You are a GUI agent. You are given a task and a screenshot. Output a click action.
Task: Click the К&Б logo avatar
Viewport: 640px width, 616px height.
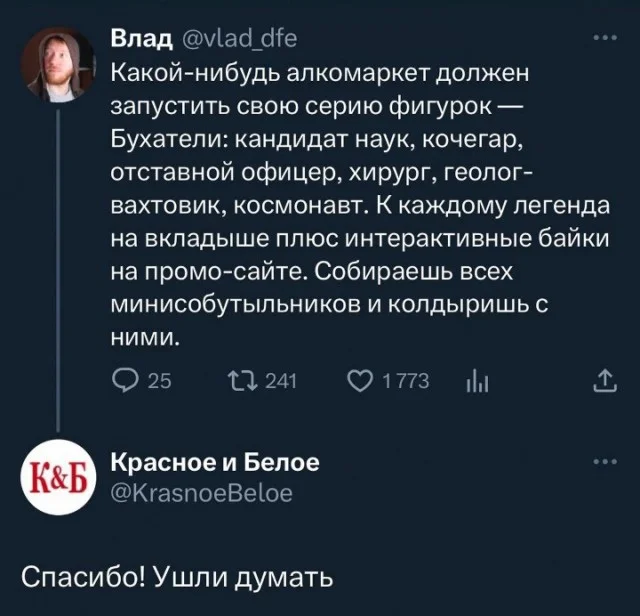pos(57,477)
